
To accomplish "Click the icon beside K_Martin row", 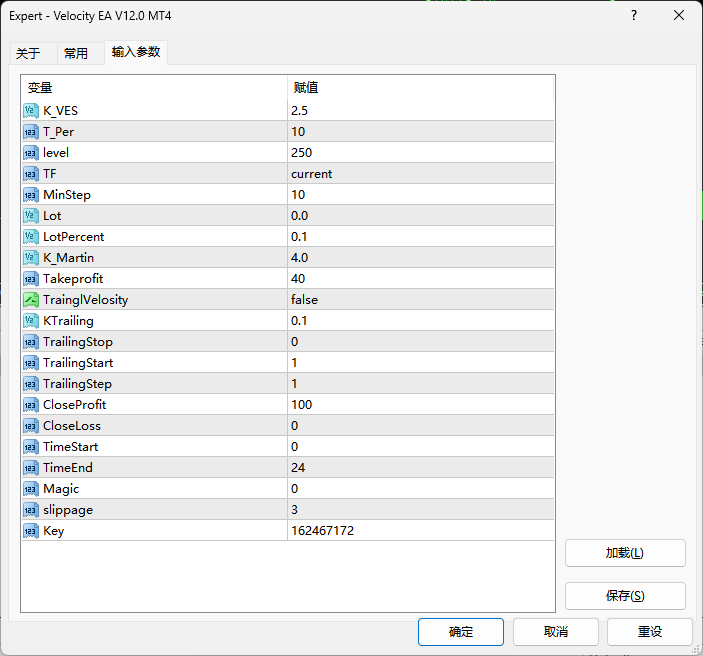I will (31, 257).
